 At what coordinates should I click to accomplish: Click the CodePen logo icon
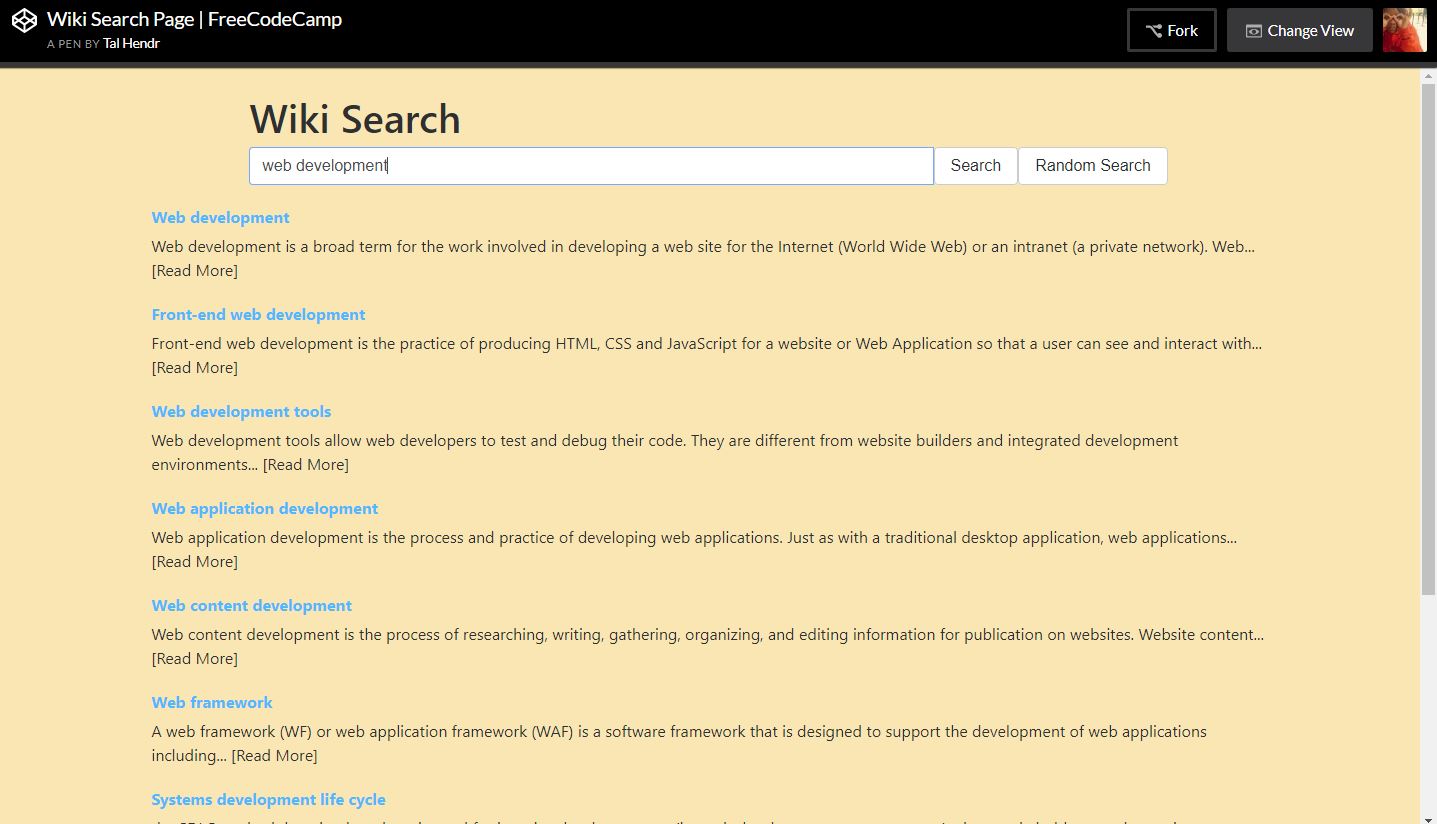(x=24, y=20)
